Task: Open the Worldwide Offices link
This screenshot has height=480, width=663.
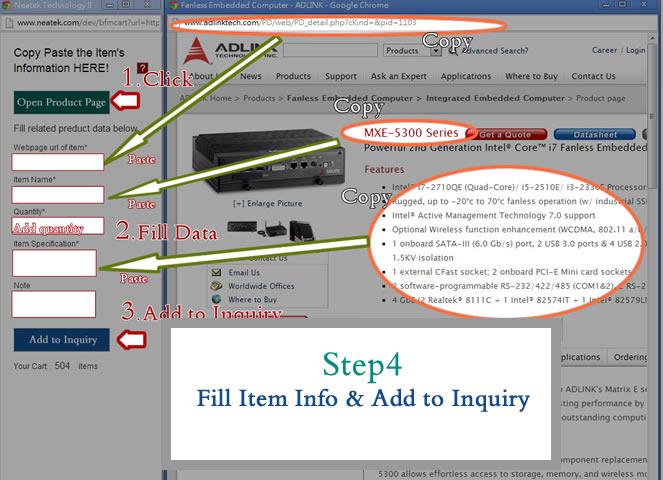Action: click(261, 286)
